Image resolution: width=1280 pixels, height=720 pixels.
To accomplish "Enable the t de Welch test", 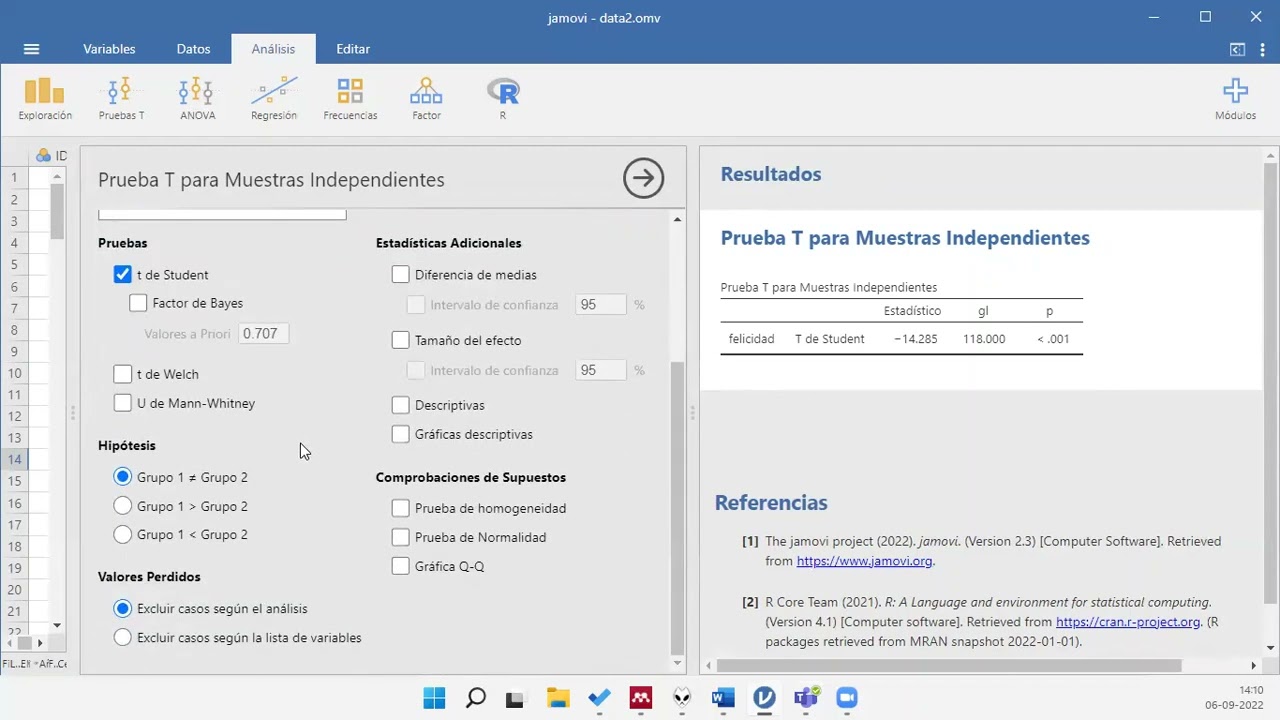I will (123, 374).
